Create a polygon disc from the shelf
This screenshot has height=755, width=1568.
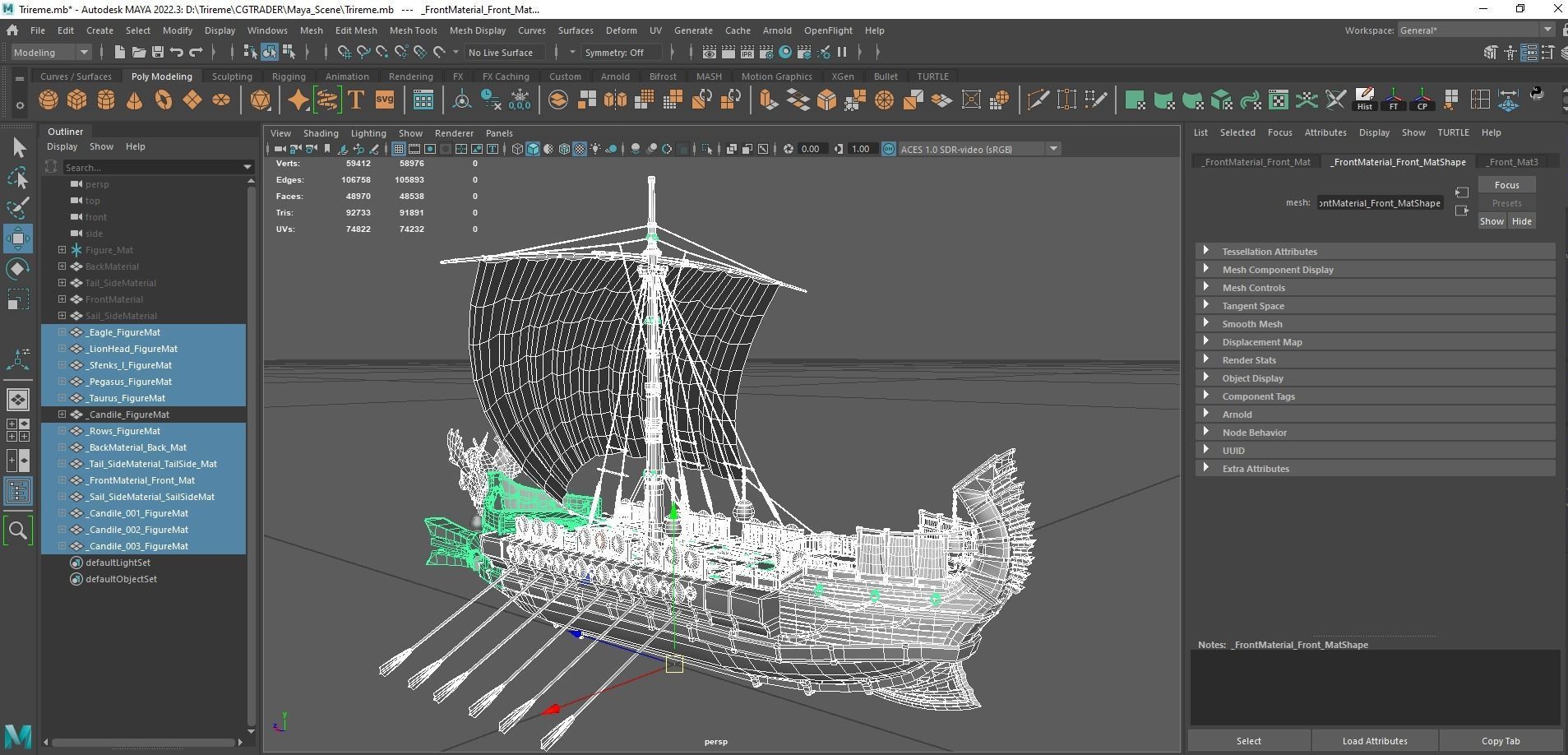[x=221, y=100]
